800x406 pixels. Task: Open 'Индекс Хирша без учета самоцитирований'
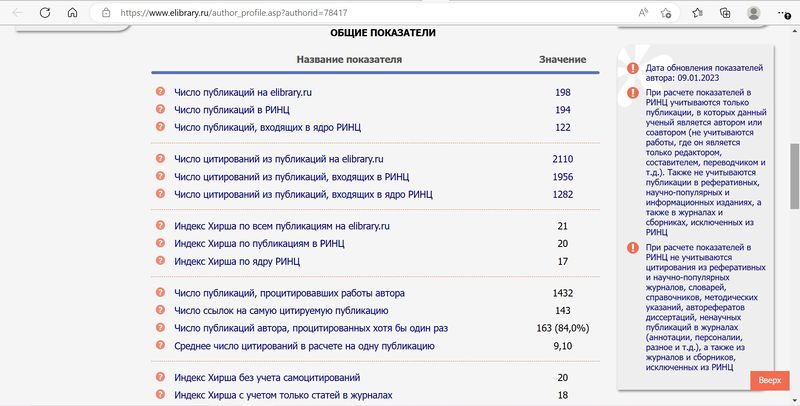point(267,378)
